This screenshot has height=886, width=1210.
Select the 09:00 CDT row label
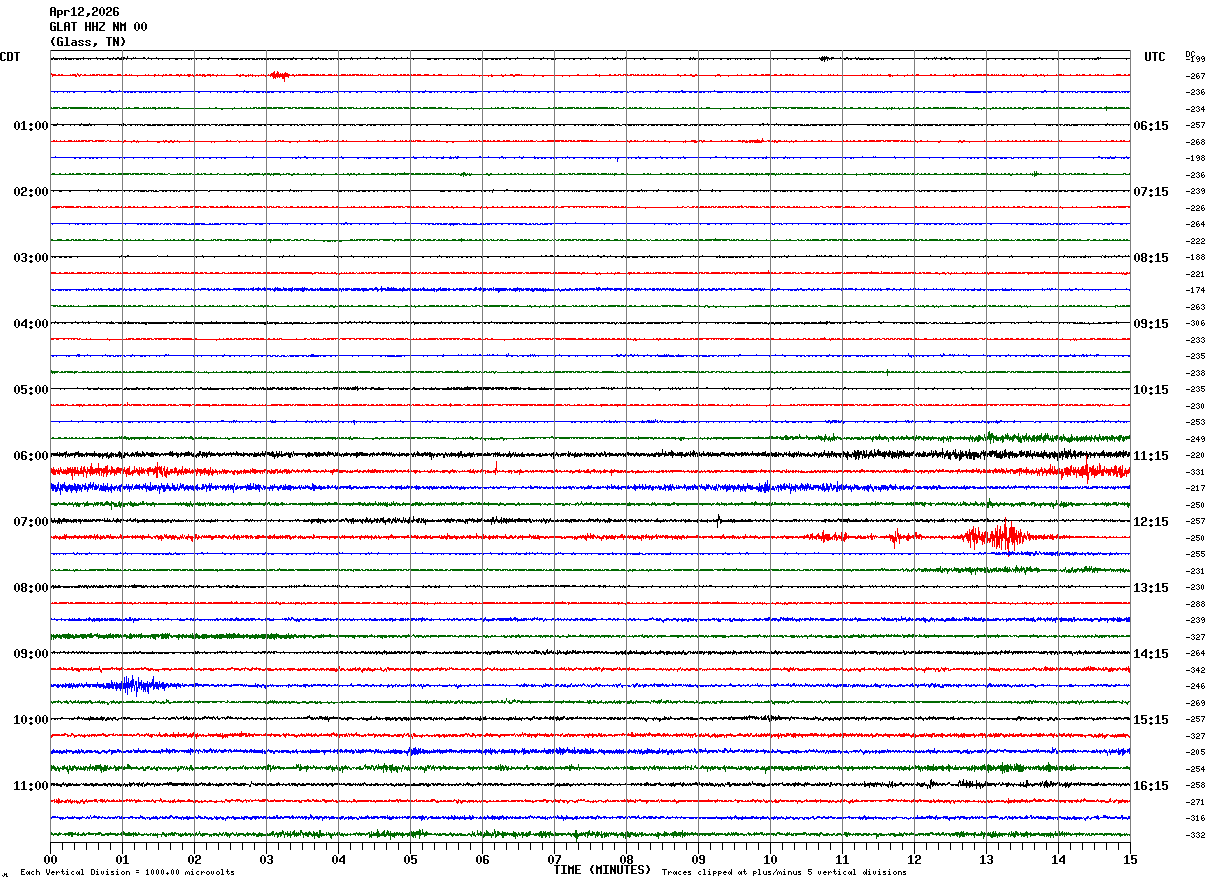(30, 654)
